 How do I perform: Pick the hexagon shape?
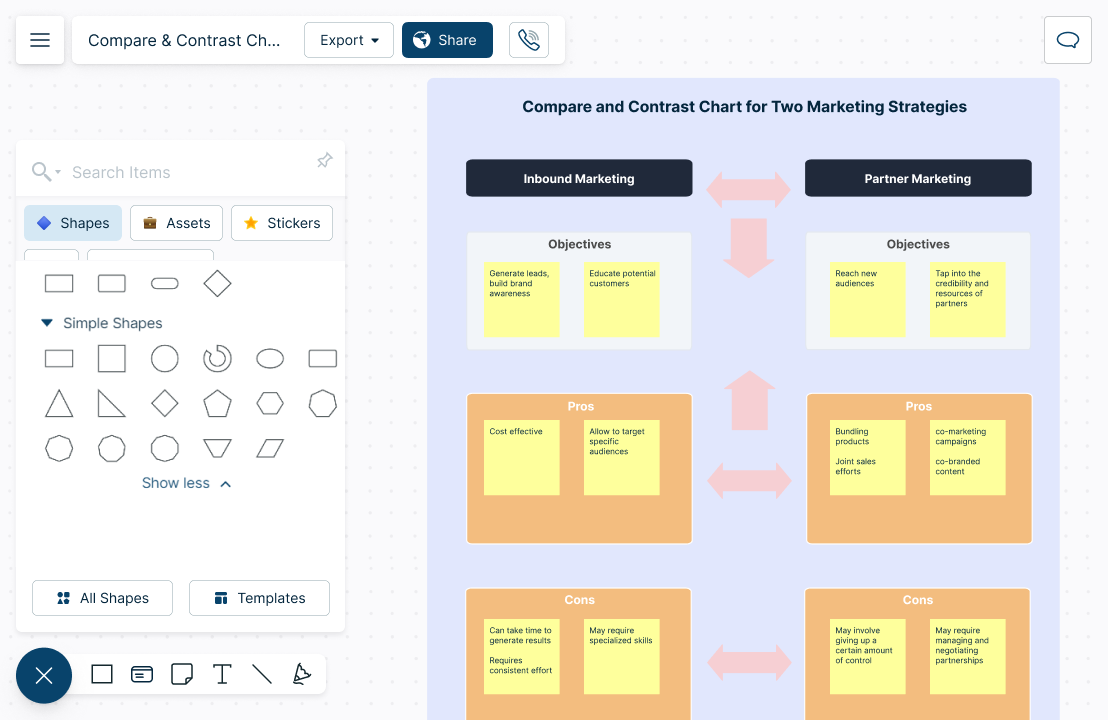click(270, 403)
